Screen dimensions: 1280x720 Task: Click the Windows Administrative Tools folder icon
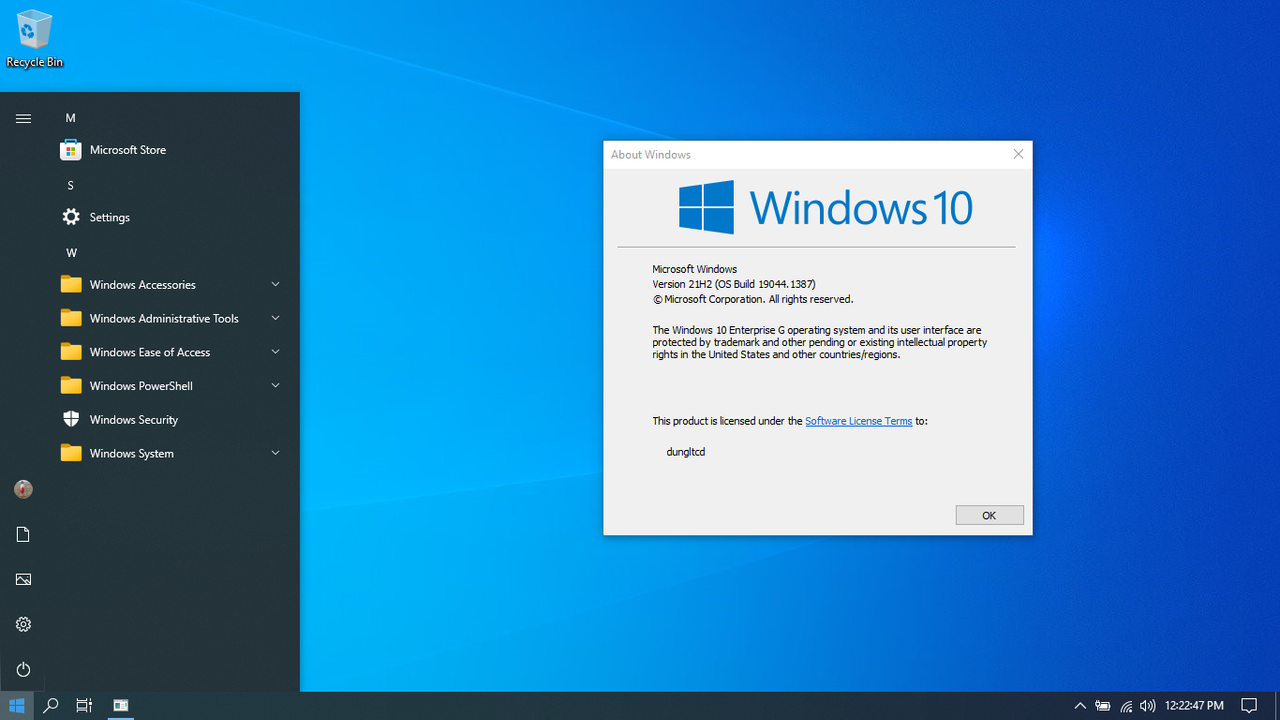[70, 318]
